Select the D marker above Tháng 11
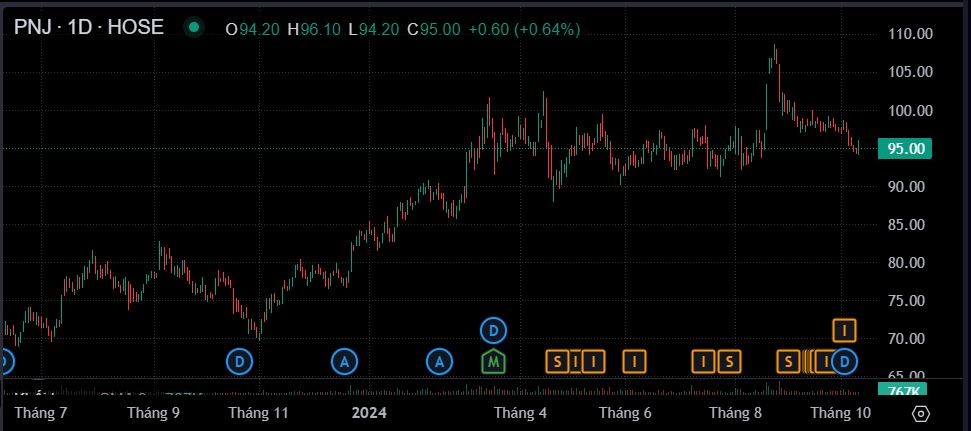Image resolution: width=971 pixels, height=431 pixels. pos(239,360)
